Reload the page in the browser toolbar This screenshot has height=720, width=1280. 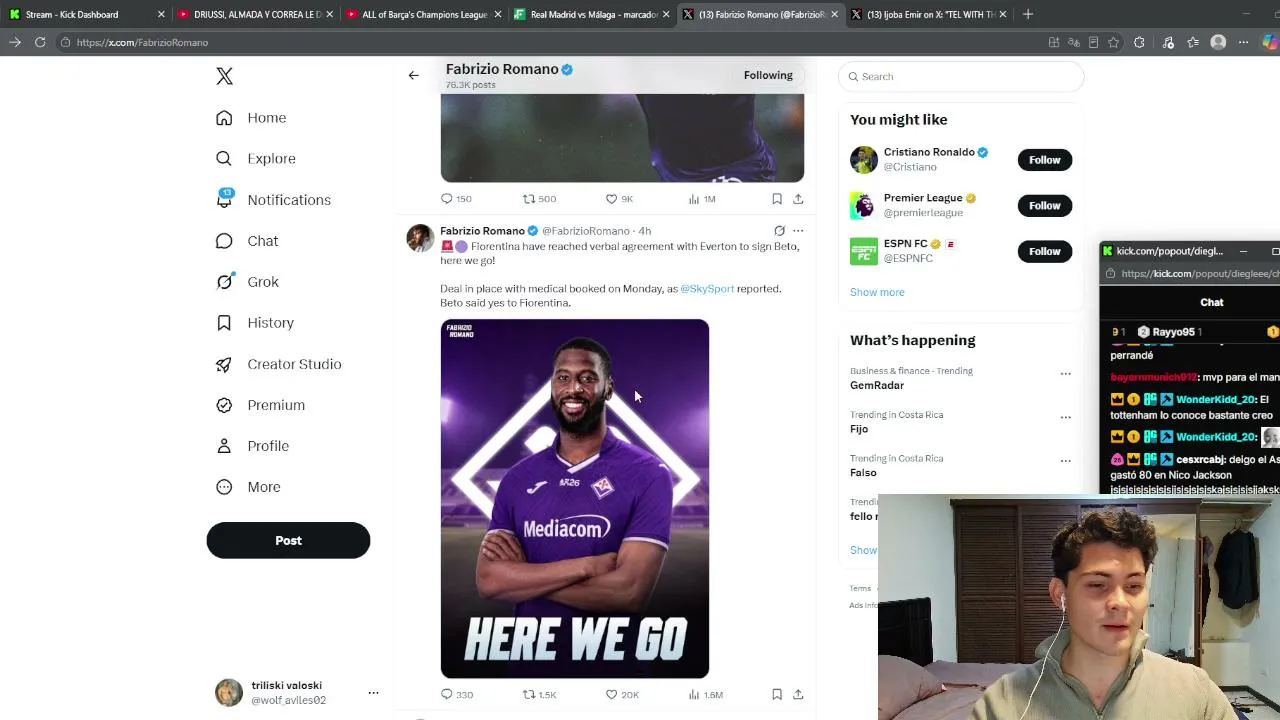[40, 42]
